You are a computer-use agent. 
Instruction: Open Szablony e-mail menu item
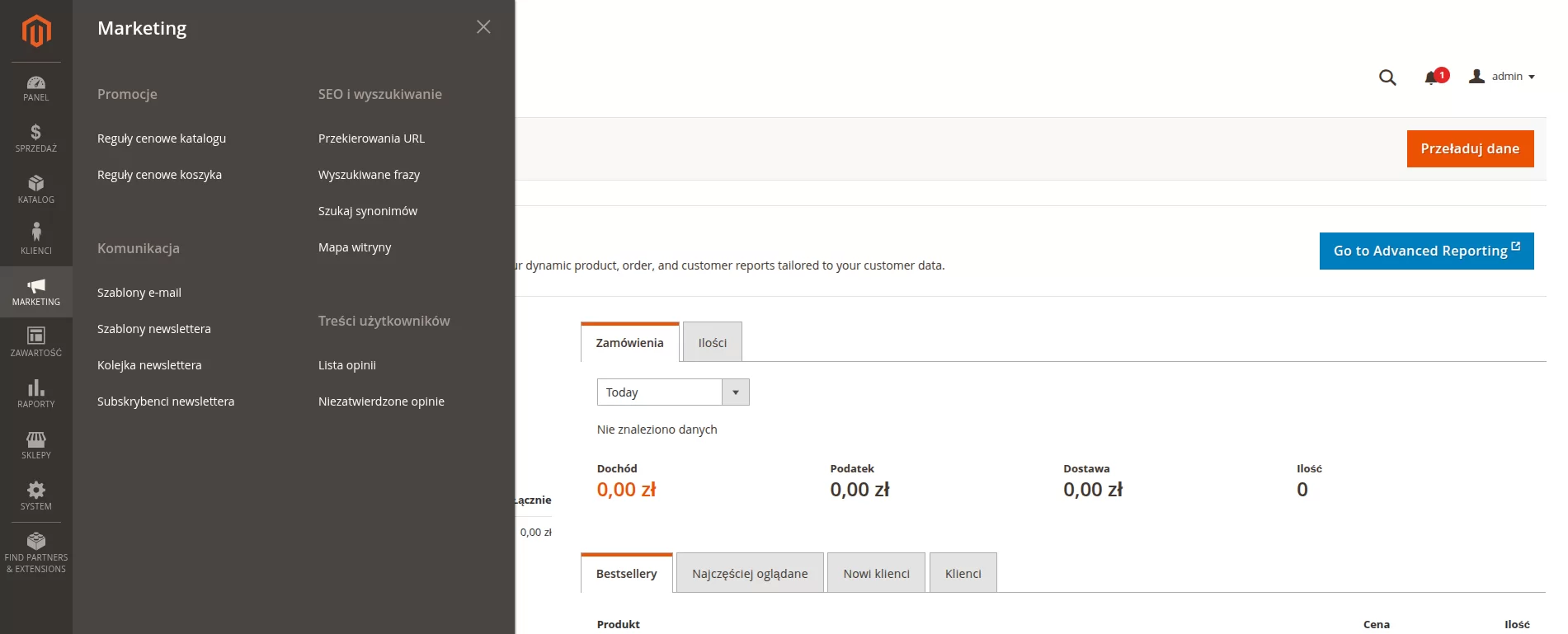pos(139,293)
